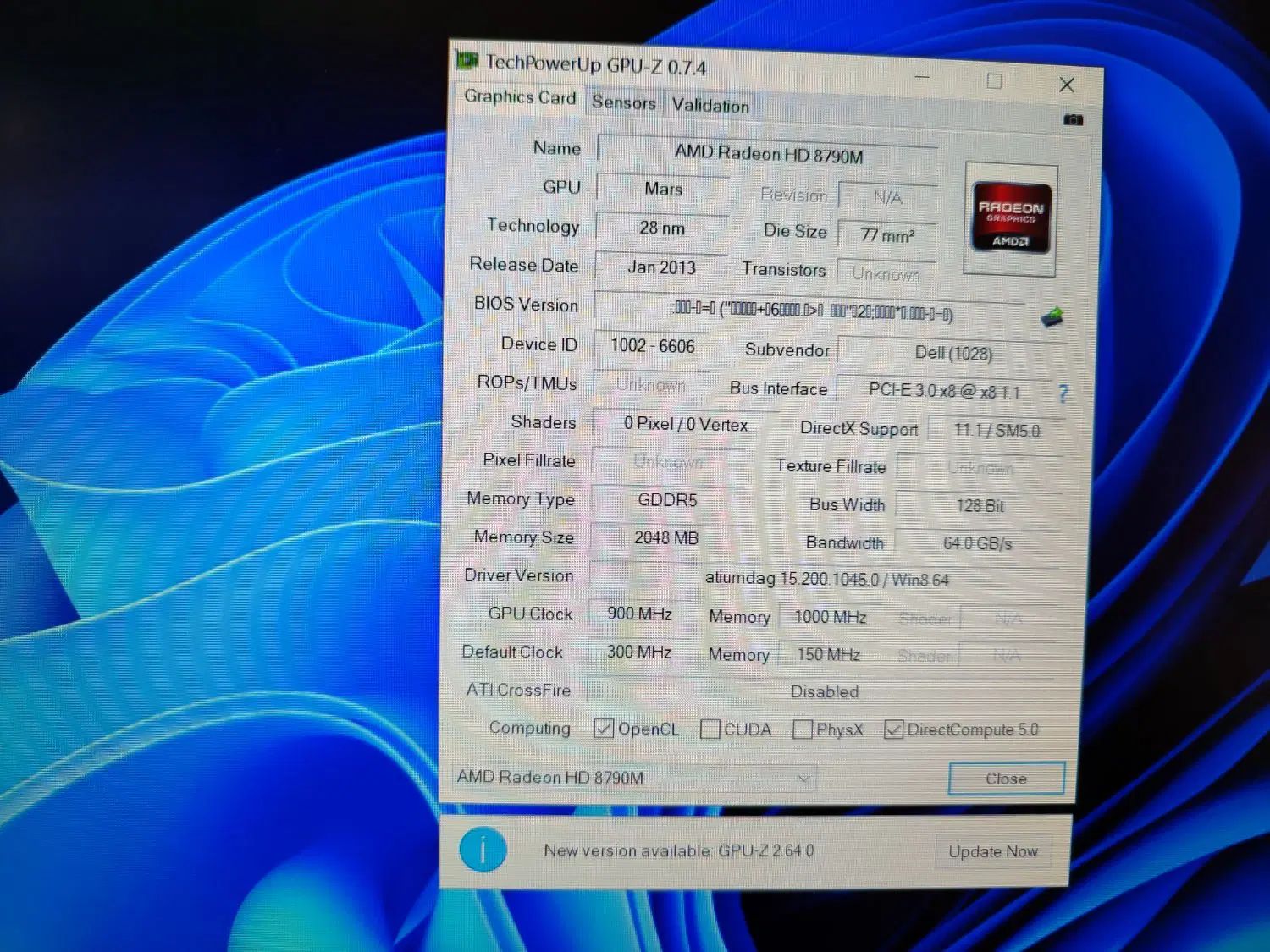Screen dimensions: 1270x952
Task: Open the Validation tab
Action: [710, 106]
